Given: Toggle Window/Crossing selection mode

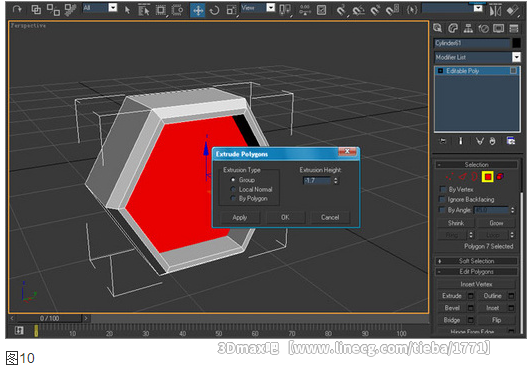Looking at the screenshot, I should click(x=177, y=10).
